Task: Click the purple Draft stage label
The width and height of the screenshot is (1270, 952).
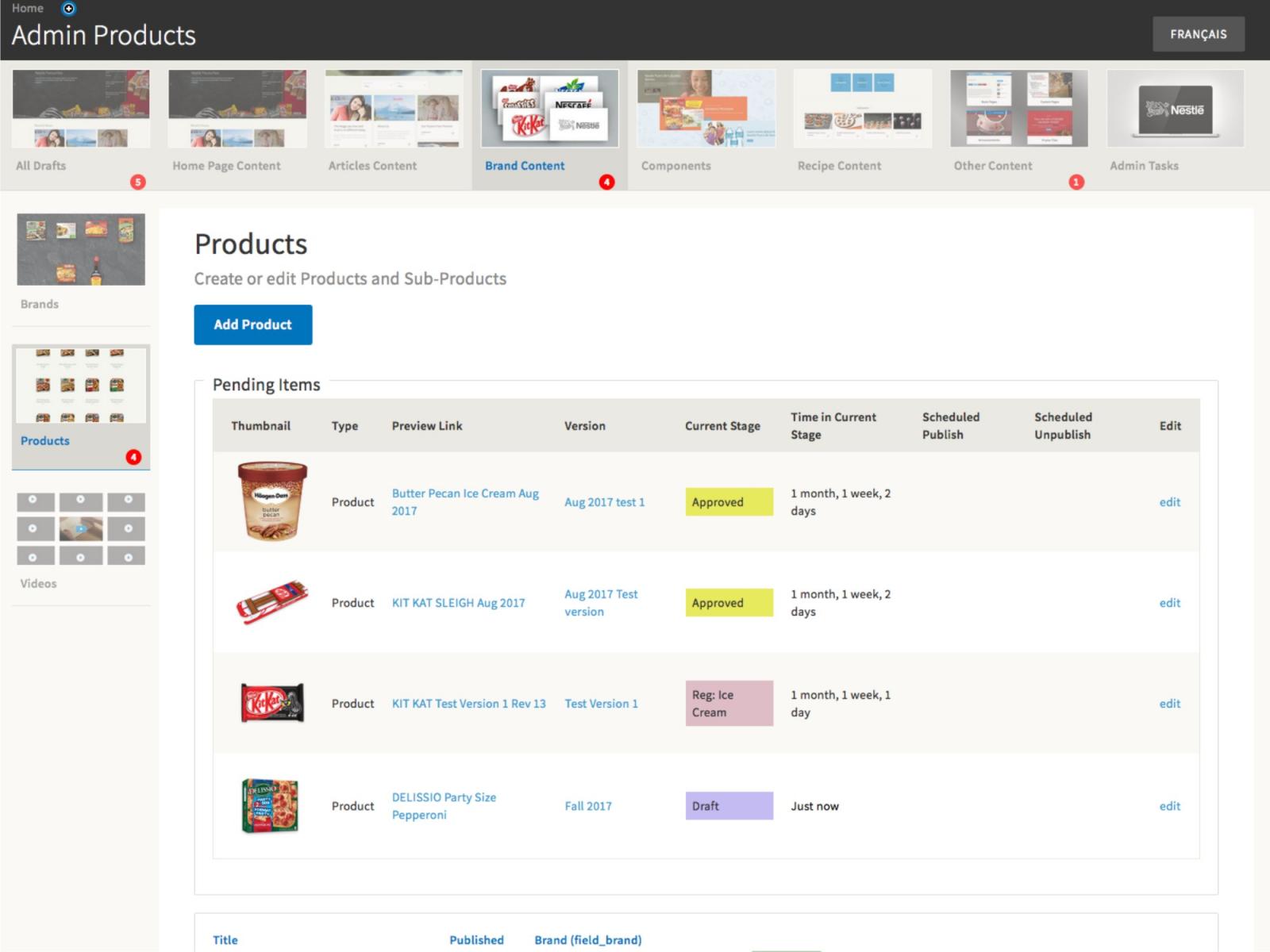Action: [729, 806]
